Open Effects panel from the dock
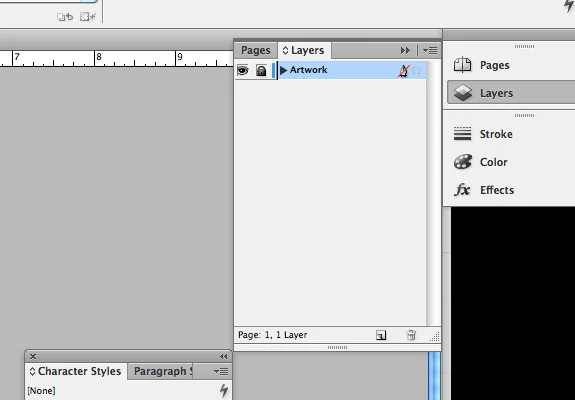This screenshot has height=400, width=575. click(509, 190)
